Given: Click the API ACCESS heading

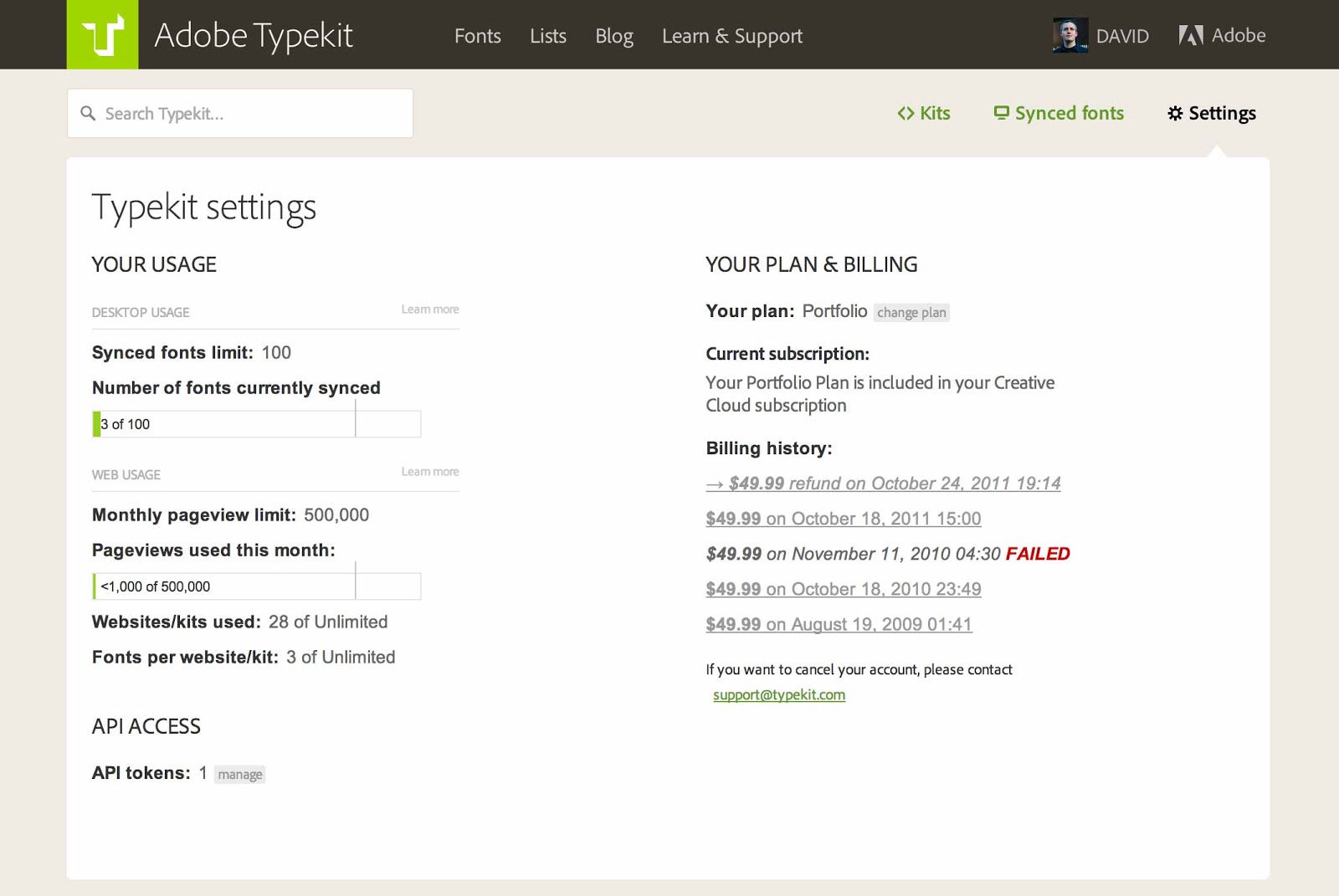Looking at the screenshot, I should point(146,726).
